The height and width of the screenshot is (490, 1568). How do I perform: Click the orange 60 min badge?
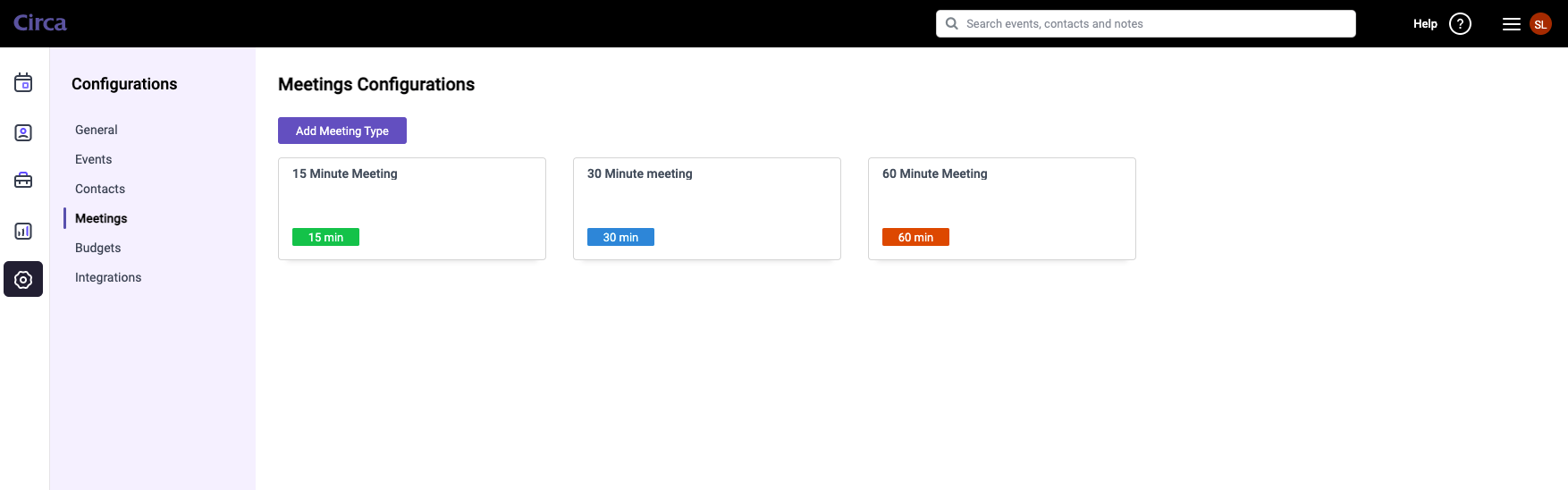pos(915,237)
